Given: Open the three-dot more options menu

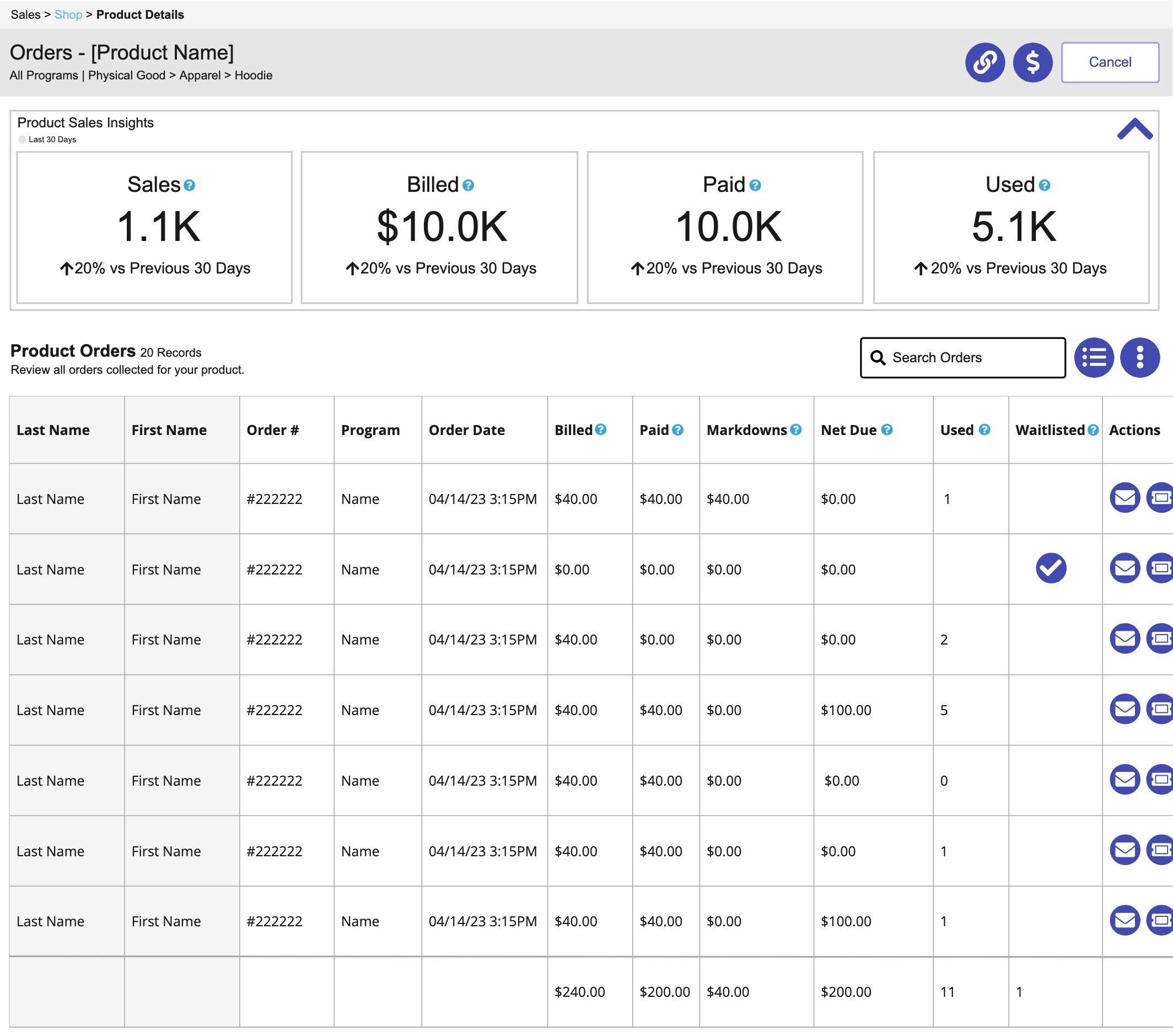Looking at the screenshot, I should 1139,358.
